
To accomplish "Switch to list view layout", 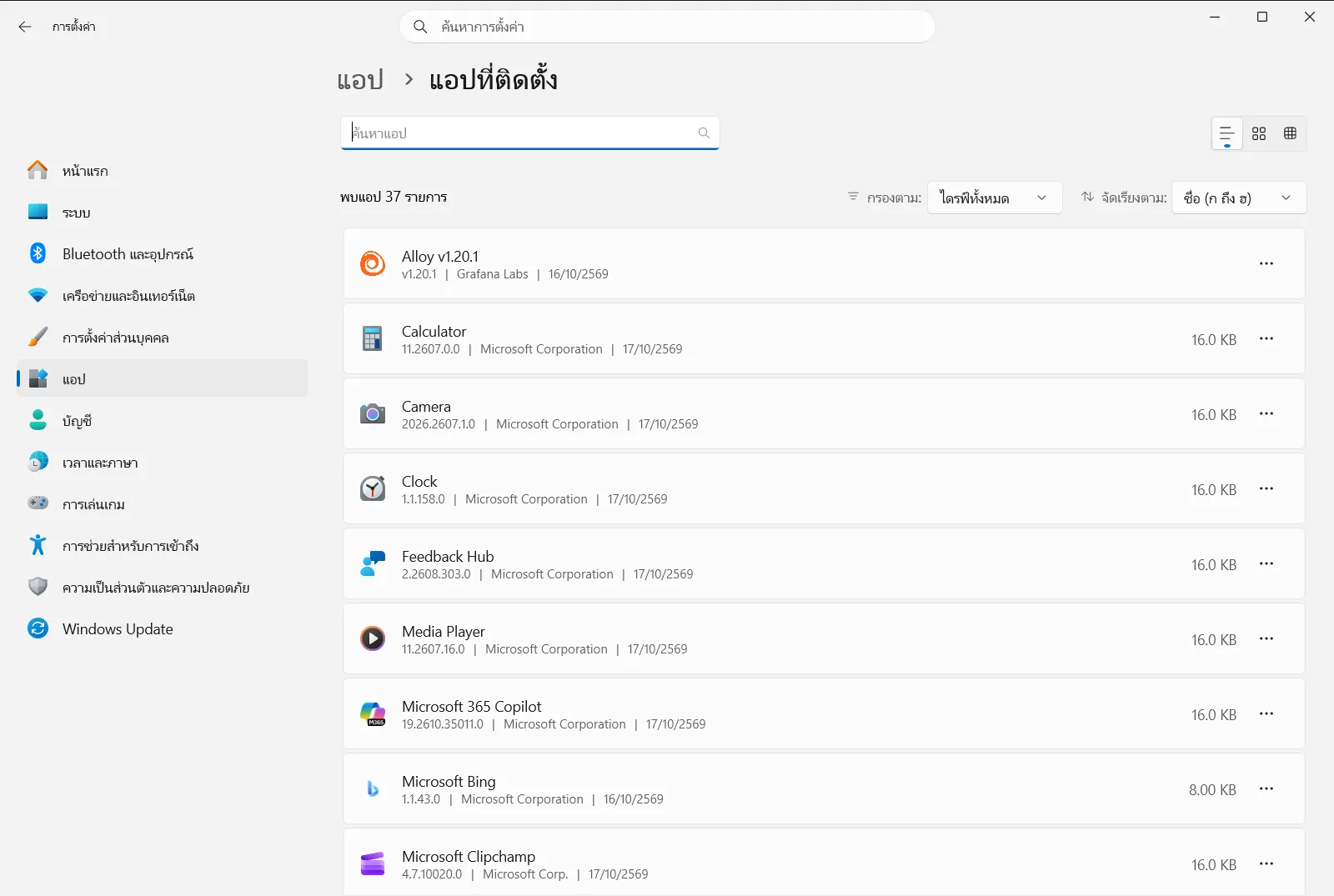I will click(x=1226, y=133).
